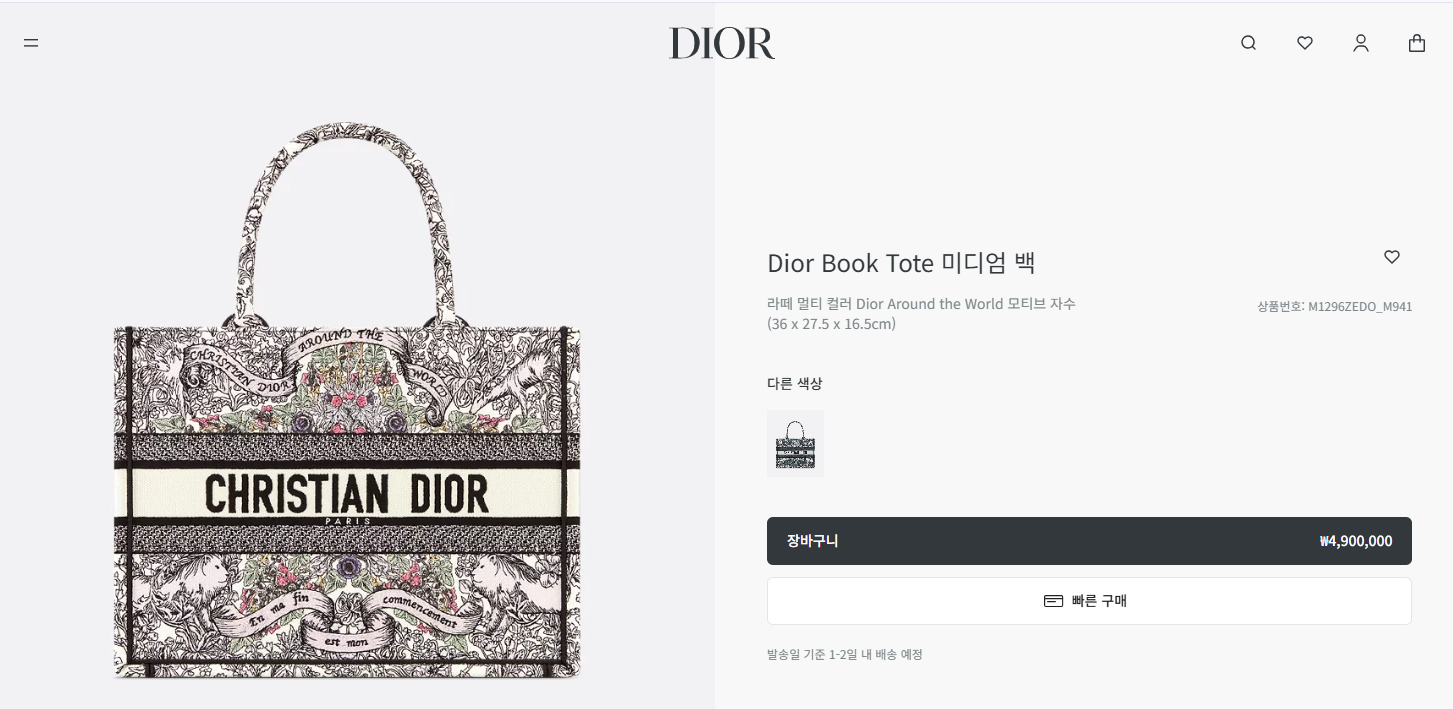Image resolution: width=1453 pixels, height=709 pixels.
Task: Select the dark alternate color thumbnail
Action: pyautogui.click(x=795, y=443)
